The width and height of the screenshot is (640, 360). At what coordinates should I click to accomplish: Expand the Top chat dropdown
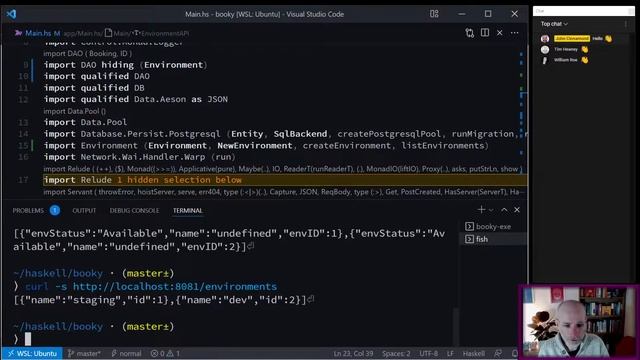554,24
